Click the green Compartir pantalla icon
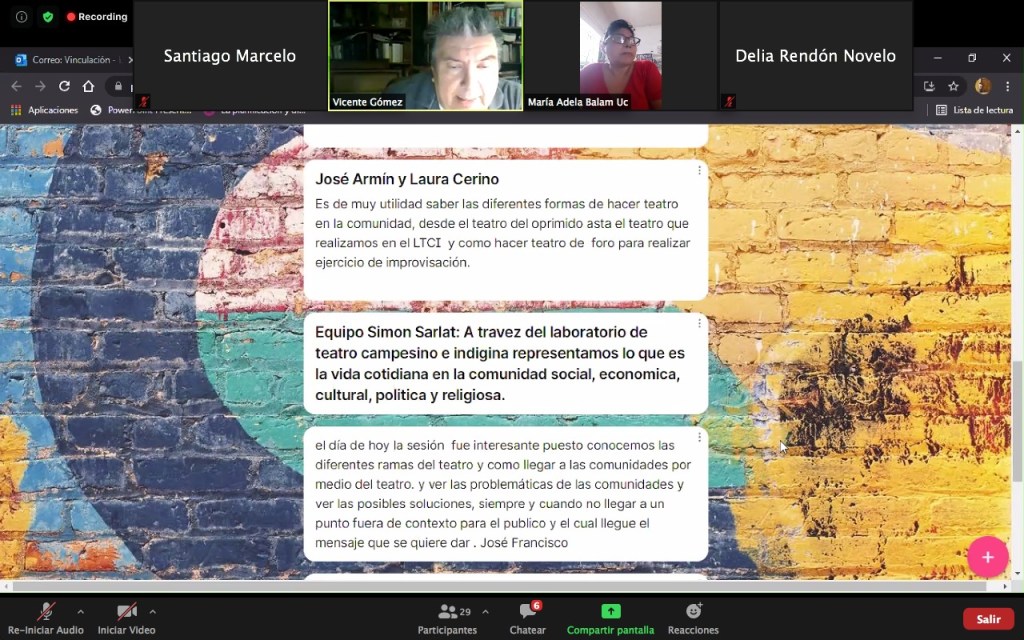 coord(610,611)
